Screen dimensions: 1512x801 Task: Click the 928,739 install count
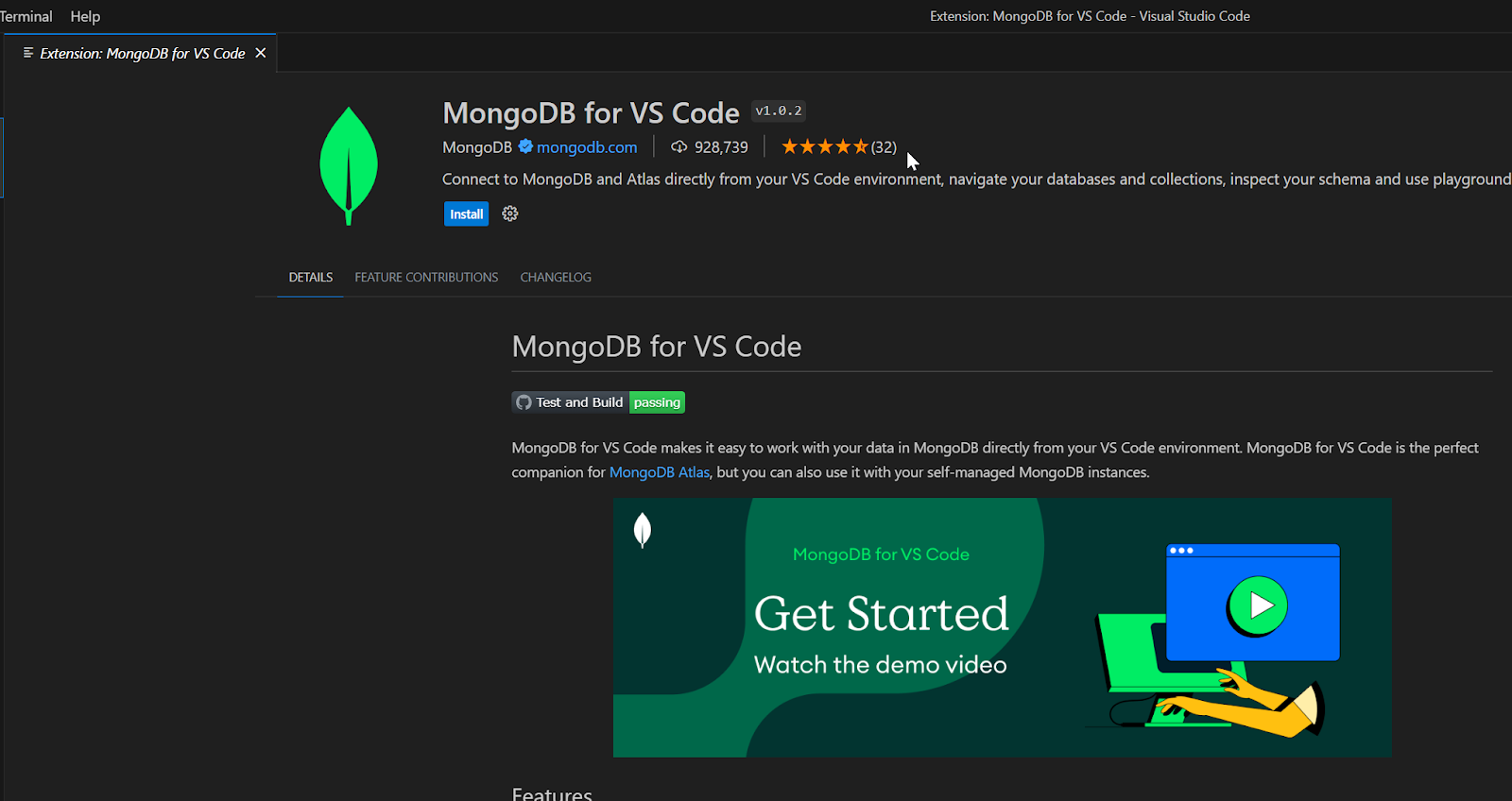pyautogui.click(x=721, y=147)
